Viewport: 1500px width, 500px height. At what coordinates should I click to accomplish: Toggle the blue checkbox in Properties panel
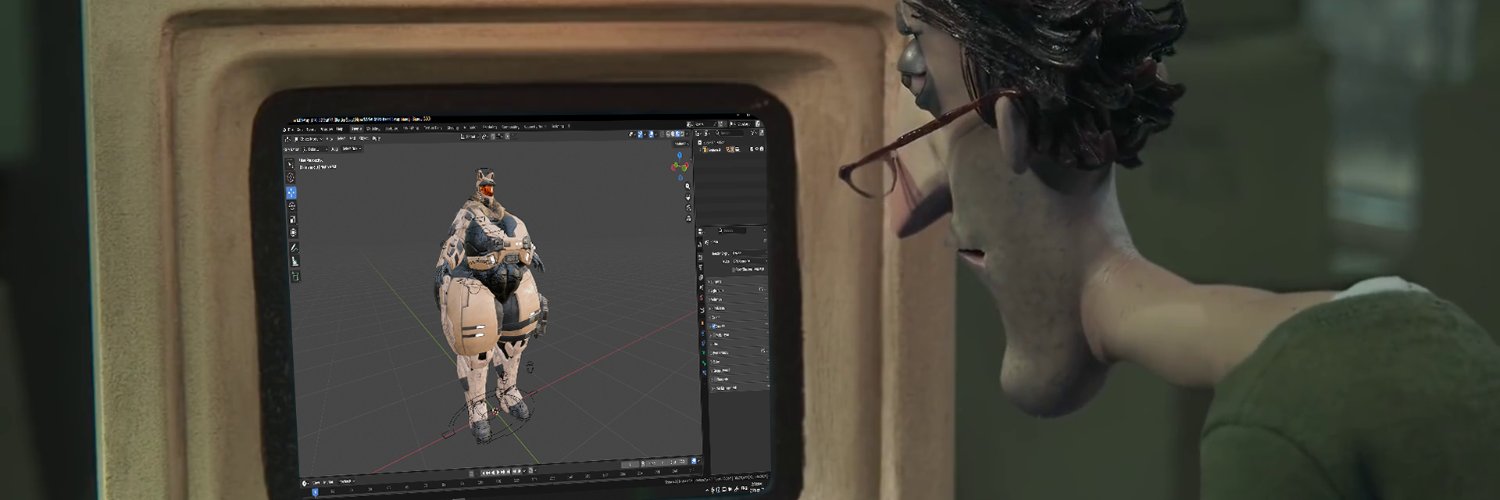pyautogui.click(x=714, y=326)
